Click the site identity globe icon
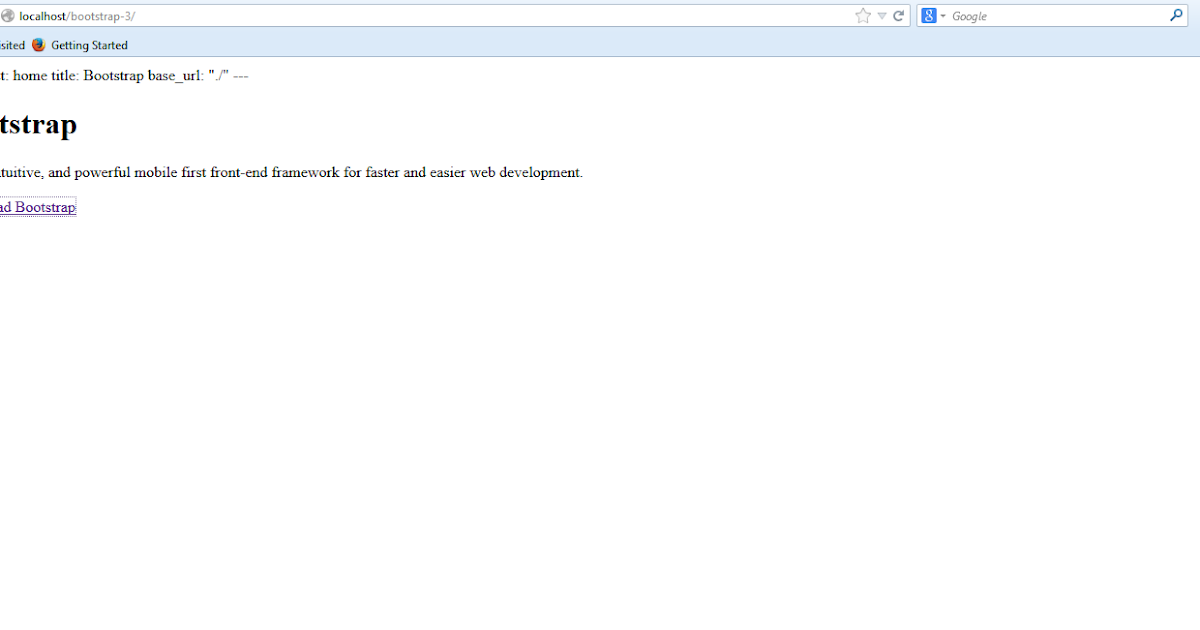Image resolution: width=1200 pixels, height=630 pixels. [x=8, y=15]
